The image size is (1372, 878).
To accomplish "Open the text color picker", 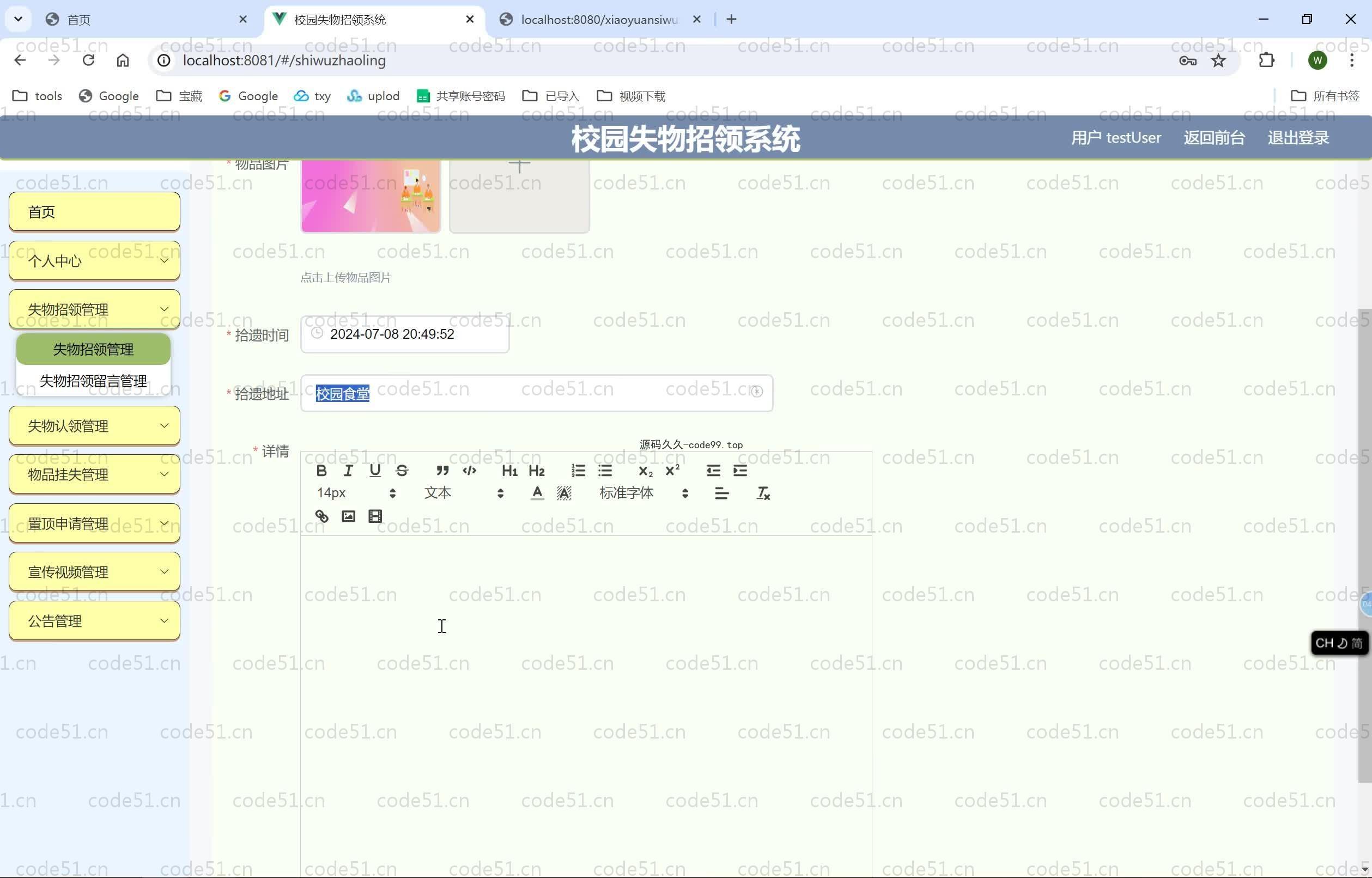I will click(x=537, y=493).
